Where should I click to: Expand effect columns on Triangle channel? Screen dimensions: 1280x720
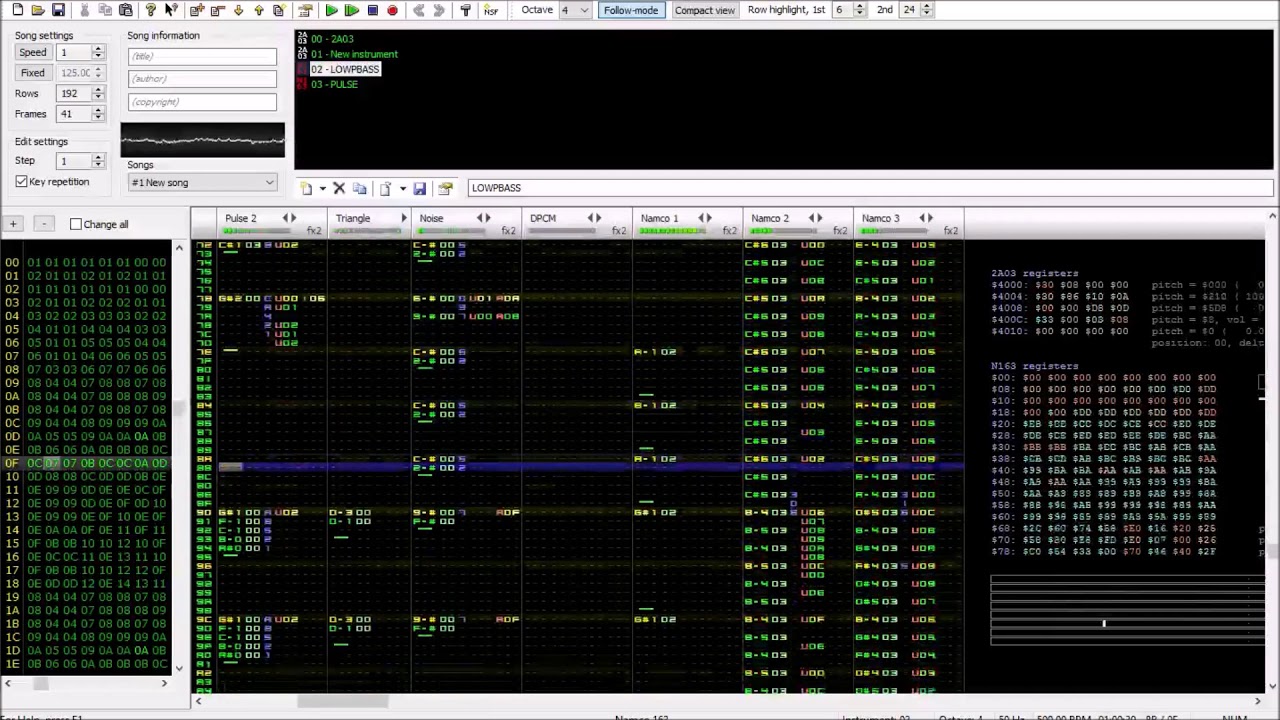click(x=404, y=218)
